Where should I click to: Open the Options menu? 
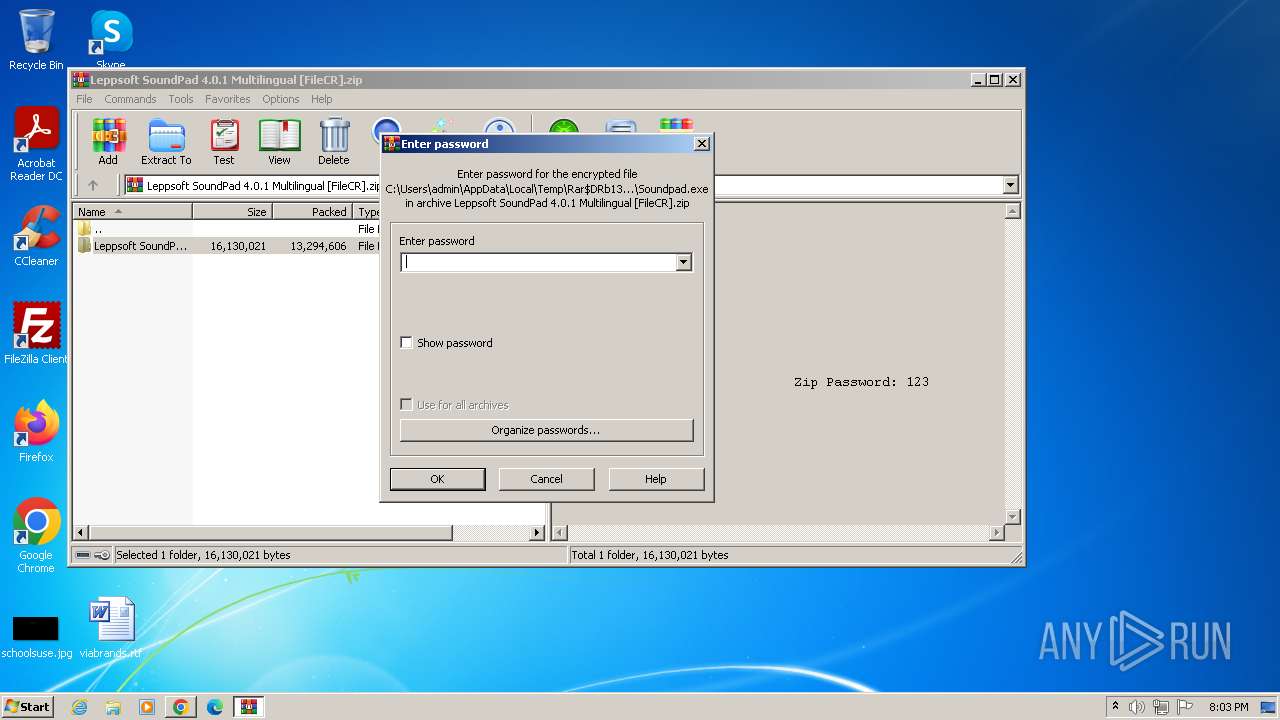click(281, 99)
